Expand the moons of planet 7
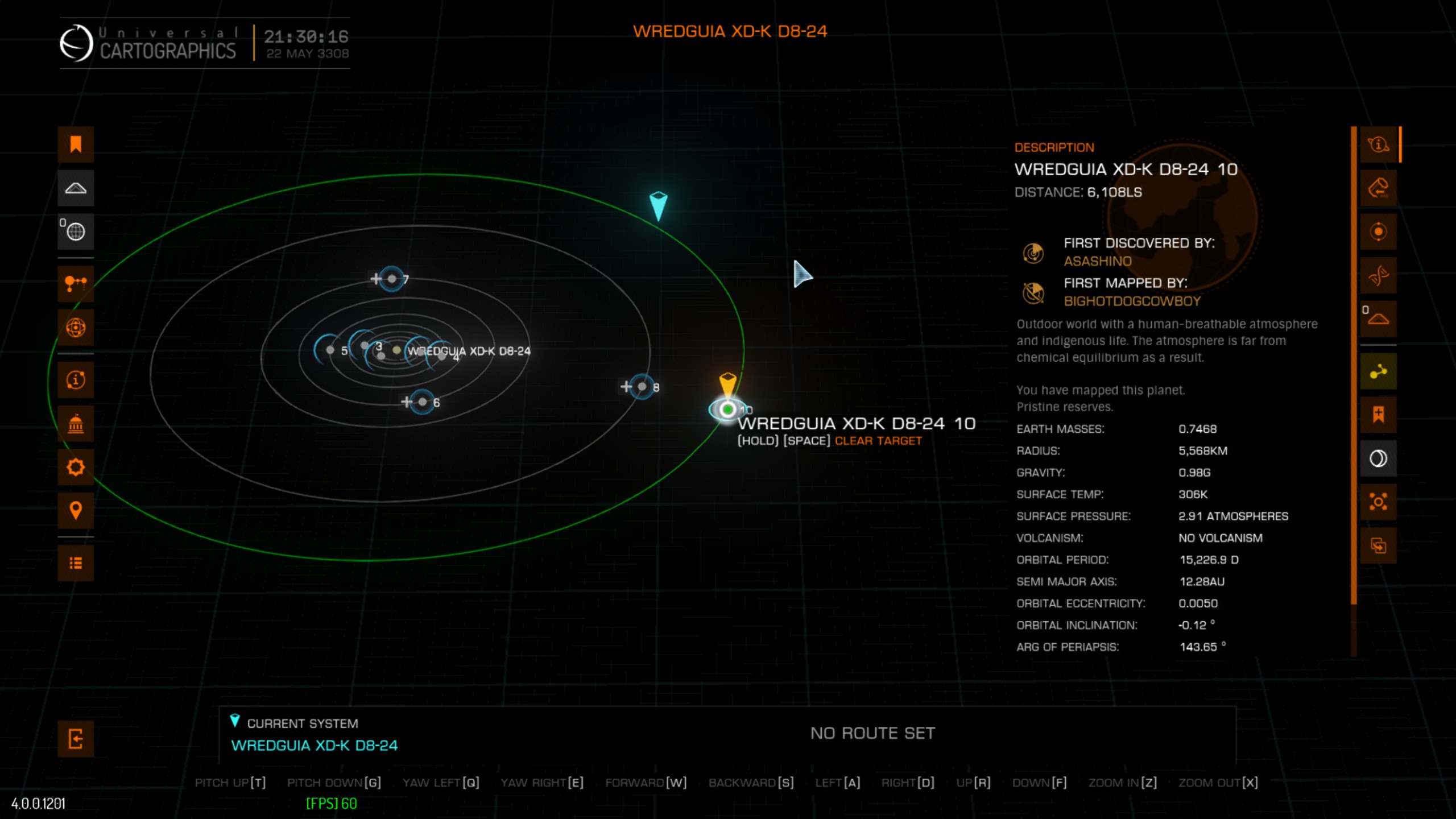This screenshot has height=819, width=1456. click(x=375, y=279)
